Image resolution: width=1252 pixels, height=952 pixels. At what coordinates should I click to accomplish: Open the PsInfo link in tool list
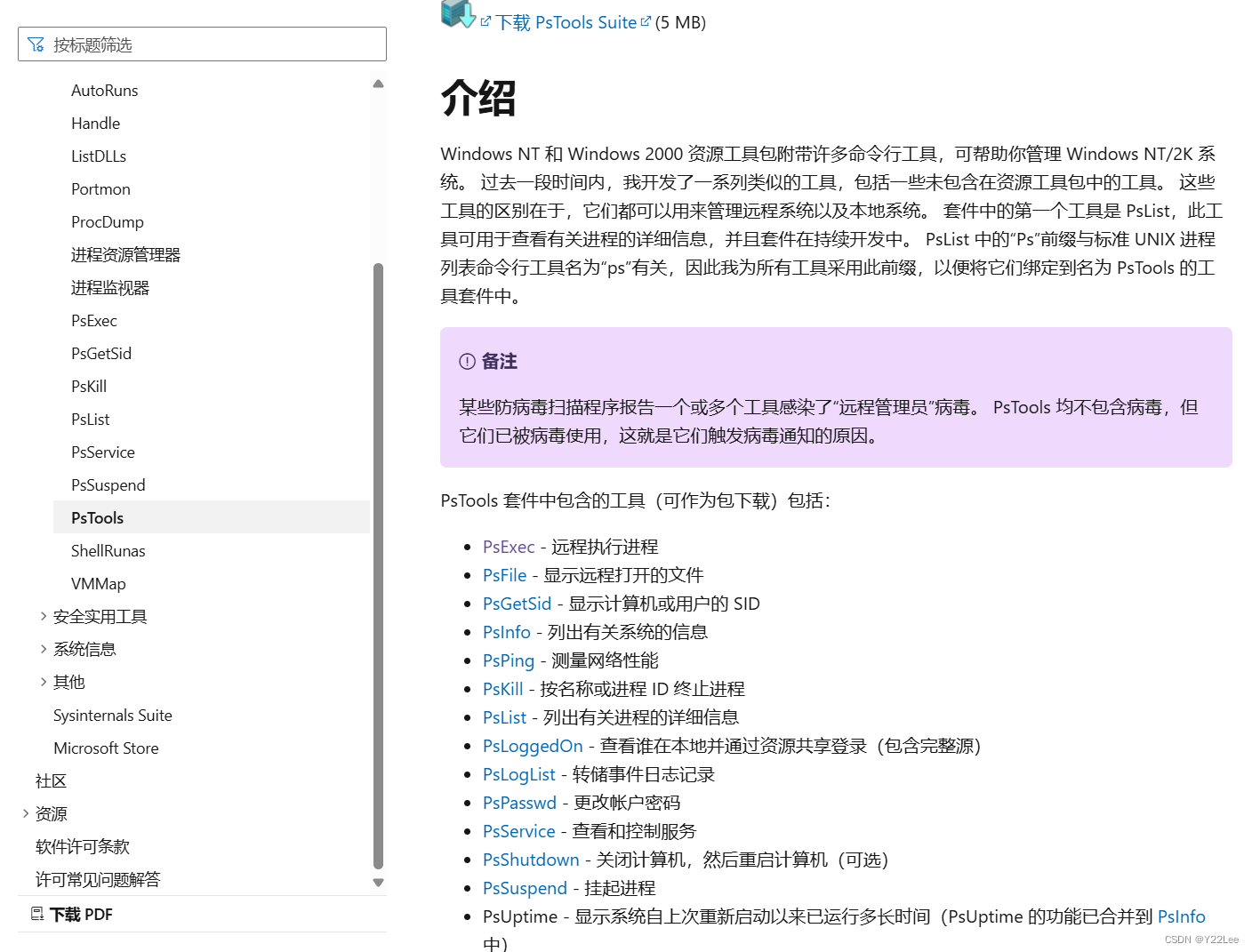pos(506,632)
